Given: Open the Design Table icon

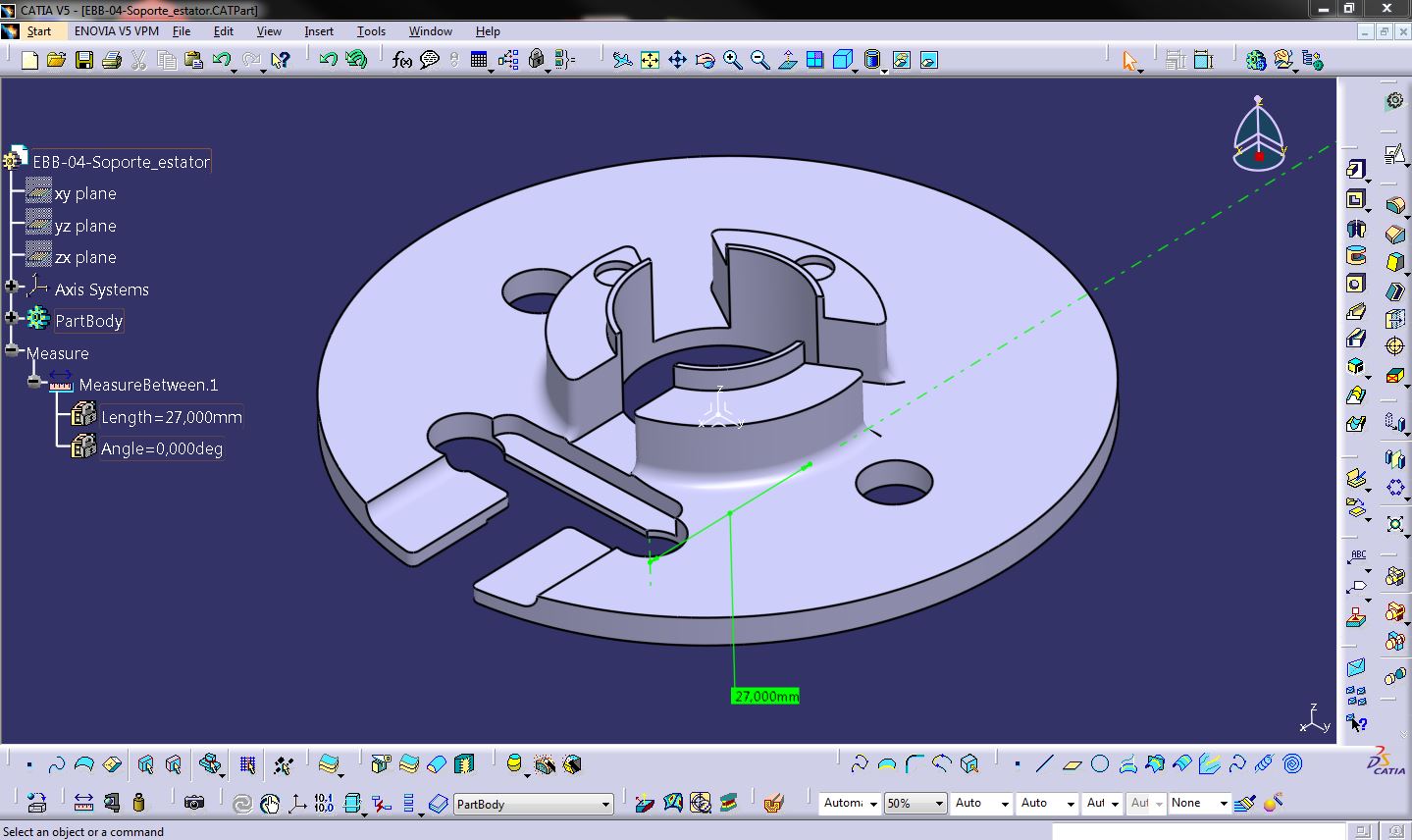Looking at the screenshot, I should click(x=479, y=60).
